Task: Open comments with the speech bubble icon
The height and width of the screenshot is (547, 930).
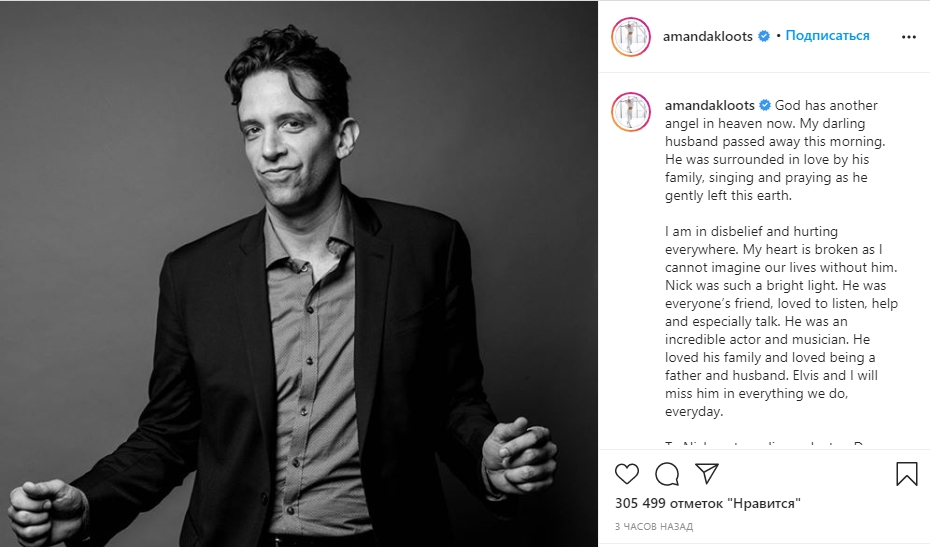Action: tap(667, 473)
